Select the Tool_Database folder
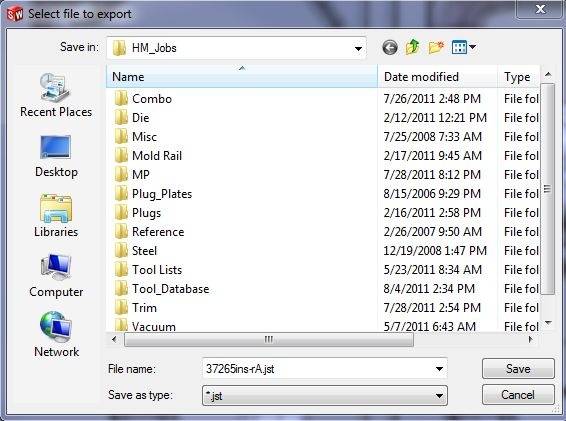566x421 pixels. (x=162, y=289)
